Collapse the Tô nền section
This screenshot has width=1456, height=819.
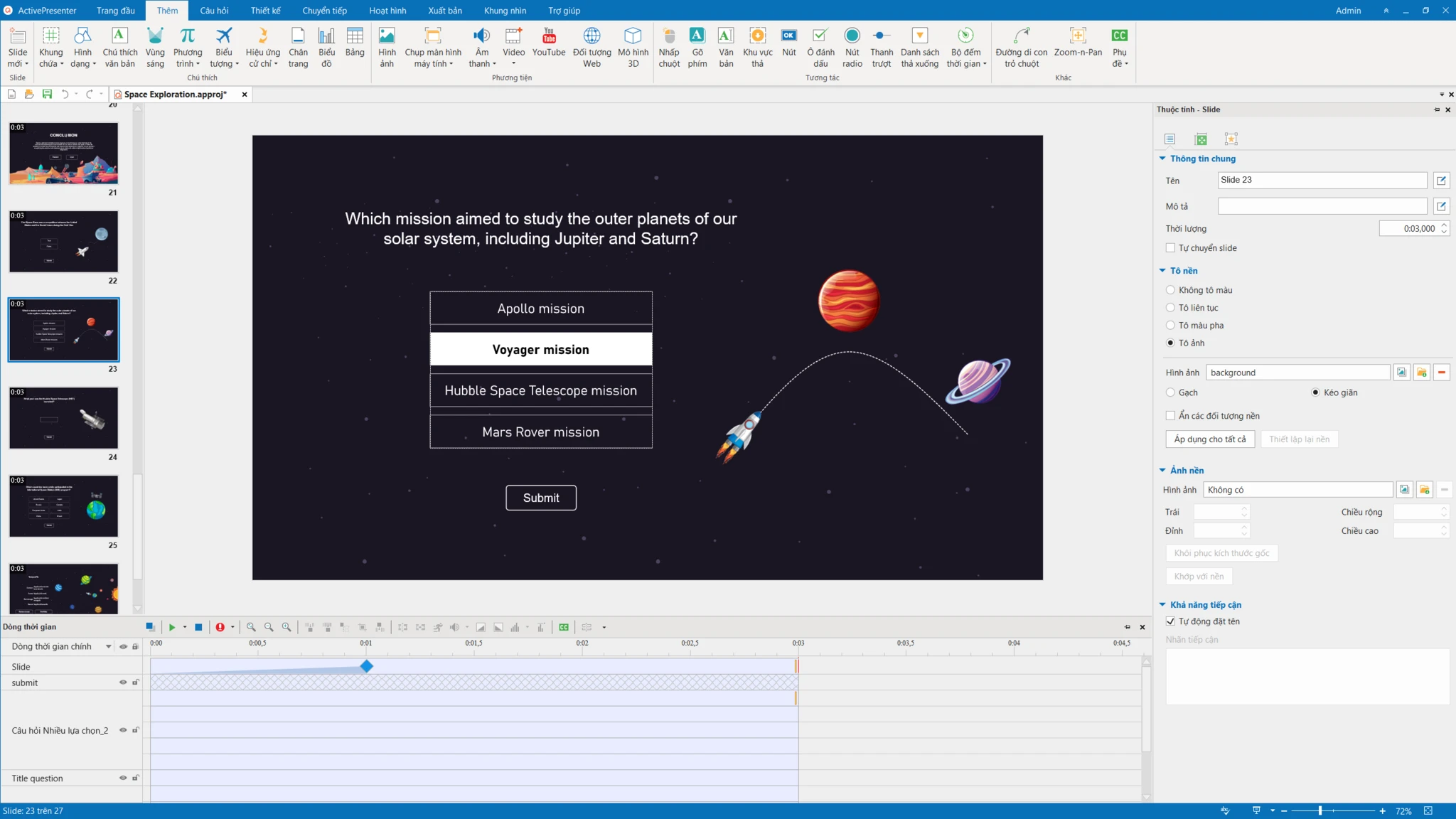pyautogui.click(x=1162, y=271)
